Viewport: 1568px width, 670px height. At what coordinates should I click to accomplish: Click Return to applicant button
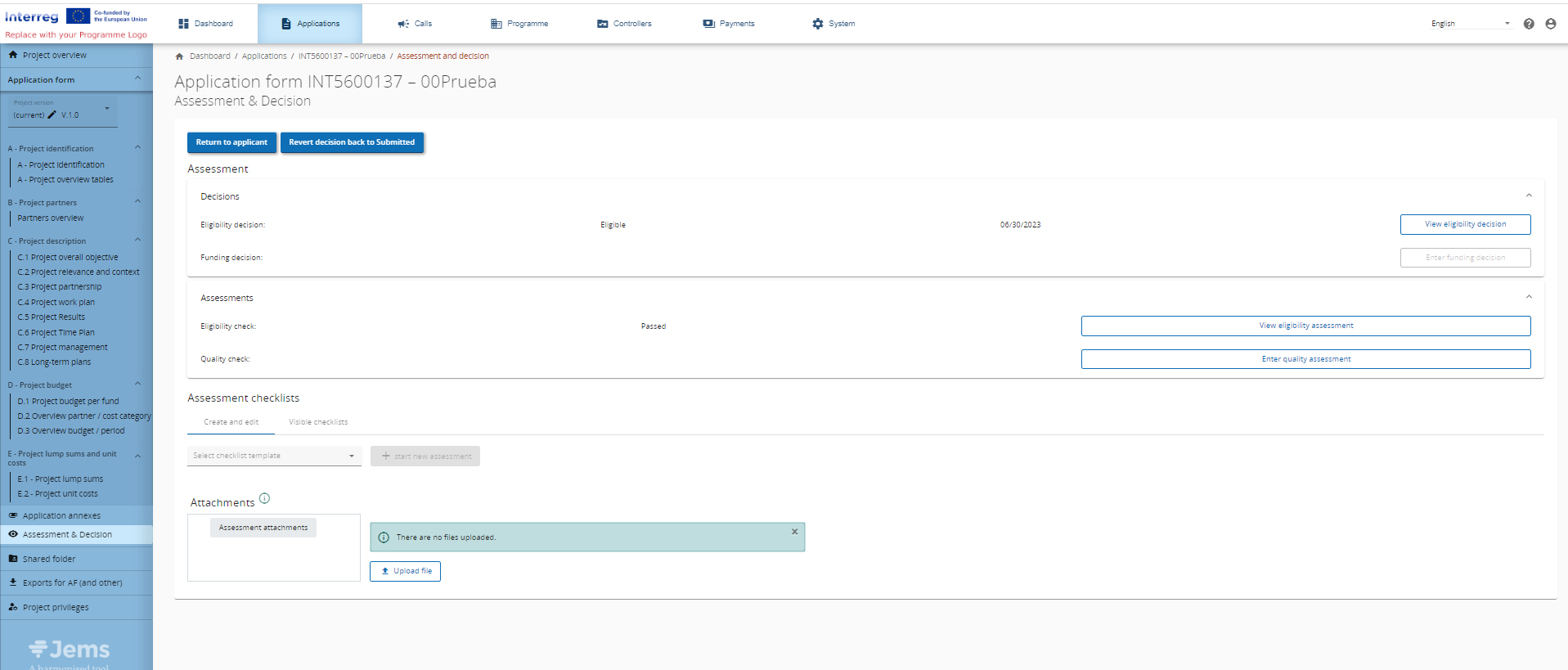point(231,142)
